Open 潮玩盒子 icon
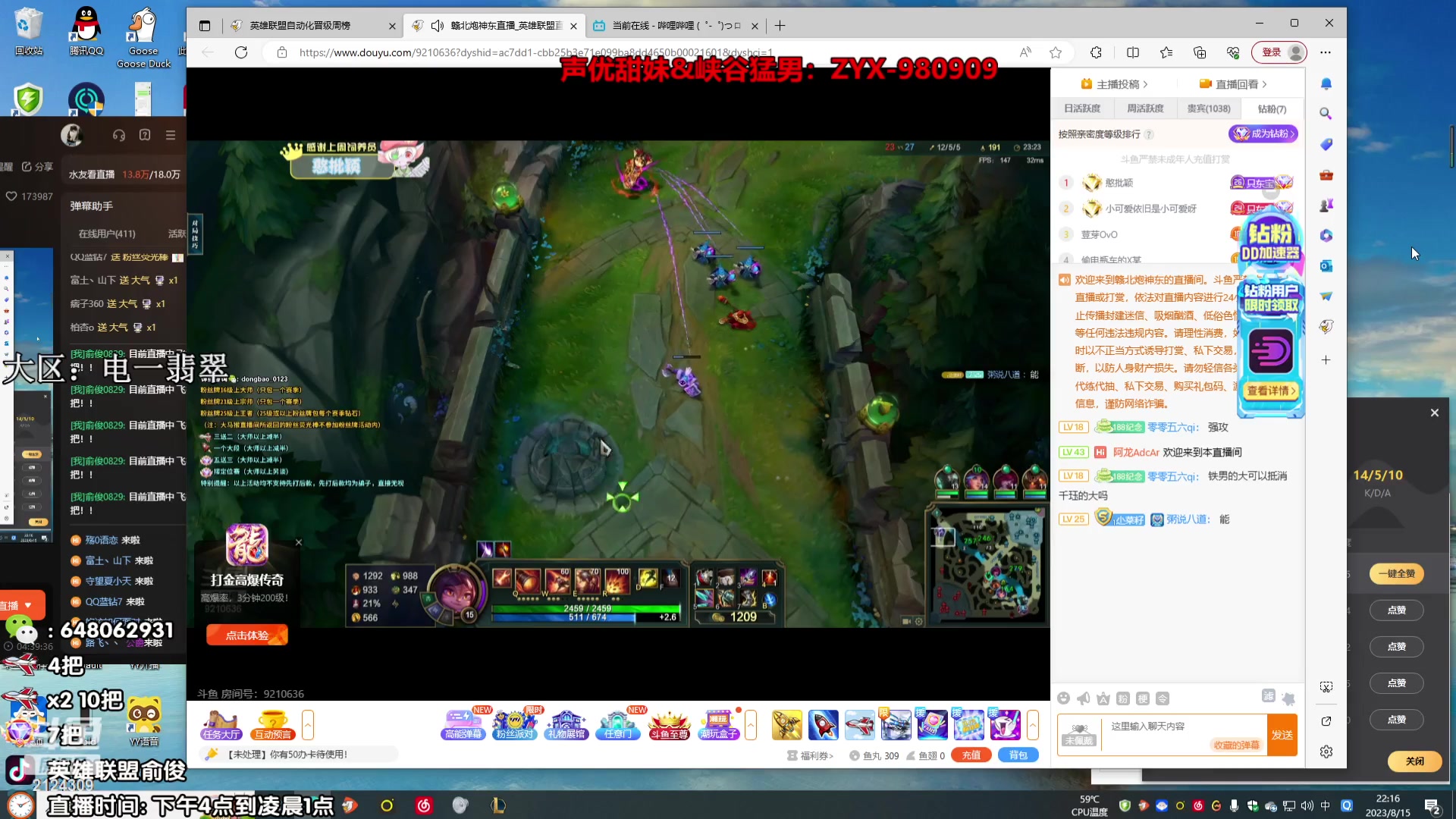 click(719, 725)
